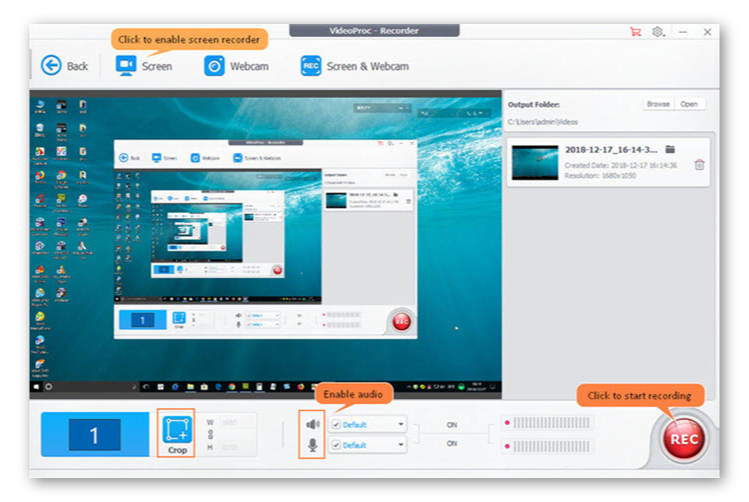Image resolution: width=749 pixels, height=502 pixels.
Task: Close the VideoProc Recorder window
Action: [x=707, y=32]
